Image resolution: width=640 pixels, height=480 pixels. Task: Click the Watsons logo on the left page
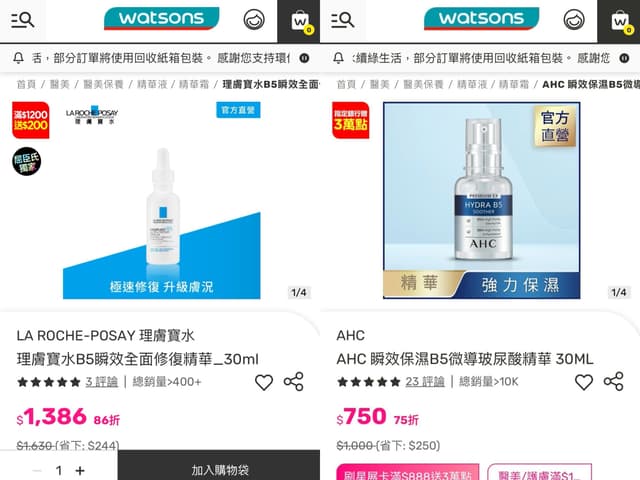pyautogui.click(x=162, y=18)
